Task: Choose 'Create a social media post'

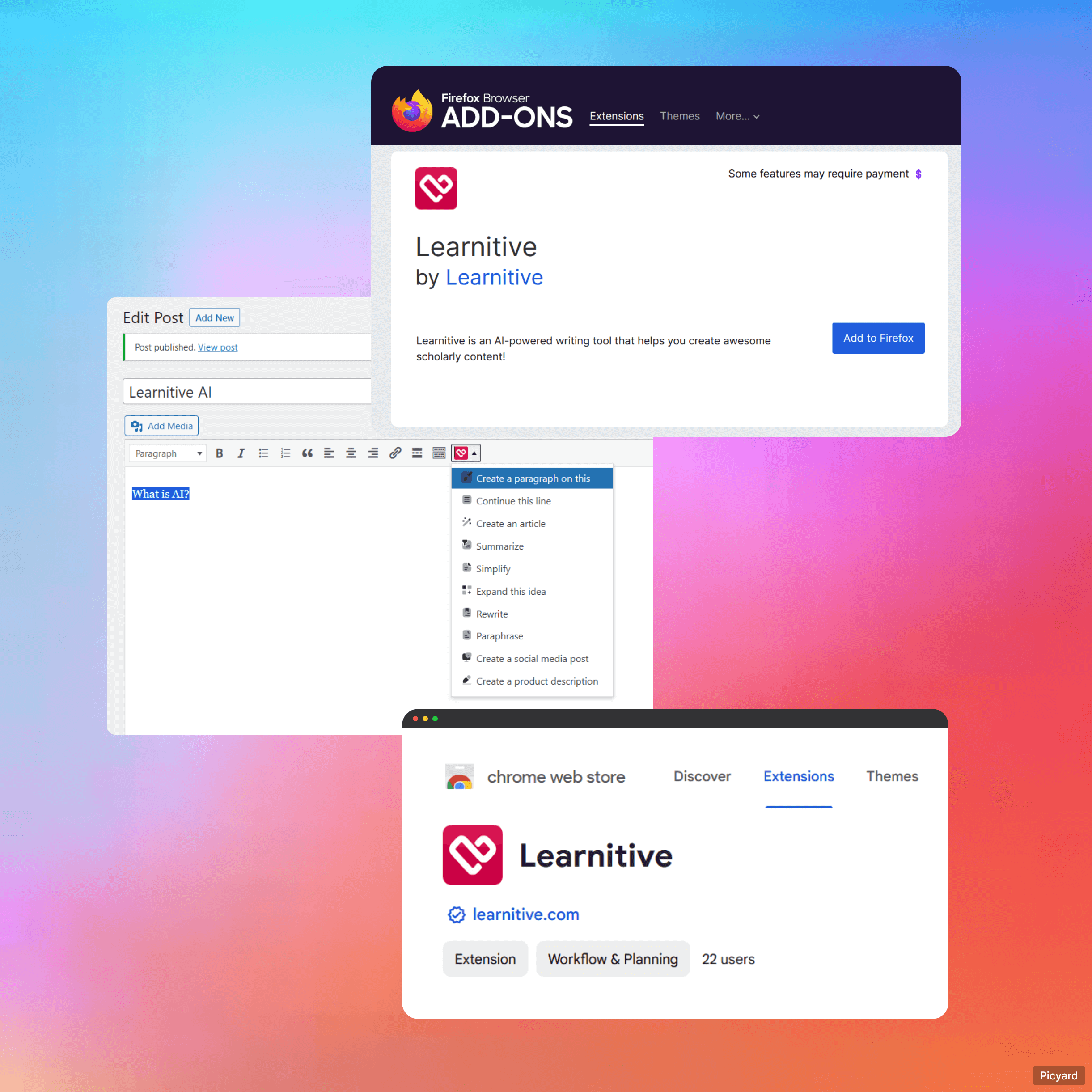Action: [532, 659]
